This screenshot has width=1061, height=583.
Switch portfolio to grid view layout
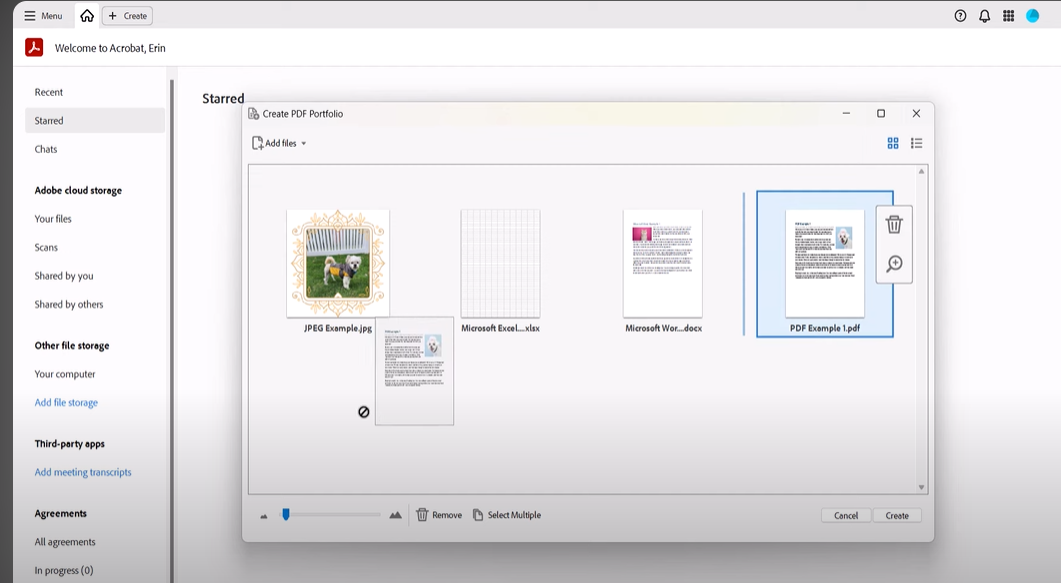pyautogui.click(x=893, y=143)
